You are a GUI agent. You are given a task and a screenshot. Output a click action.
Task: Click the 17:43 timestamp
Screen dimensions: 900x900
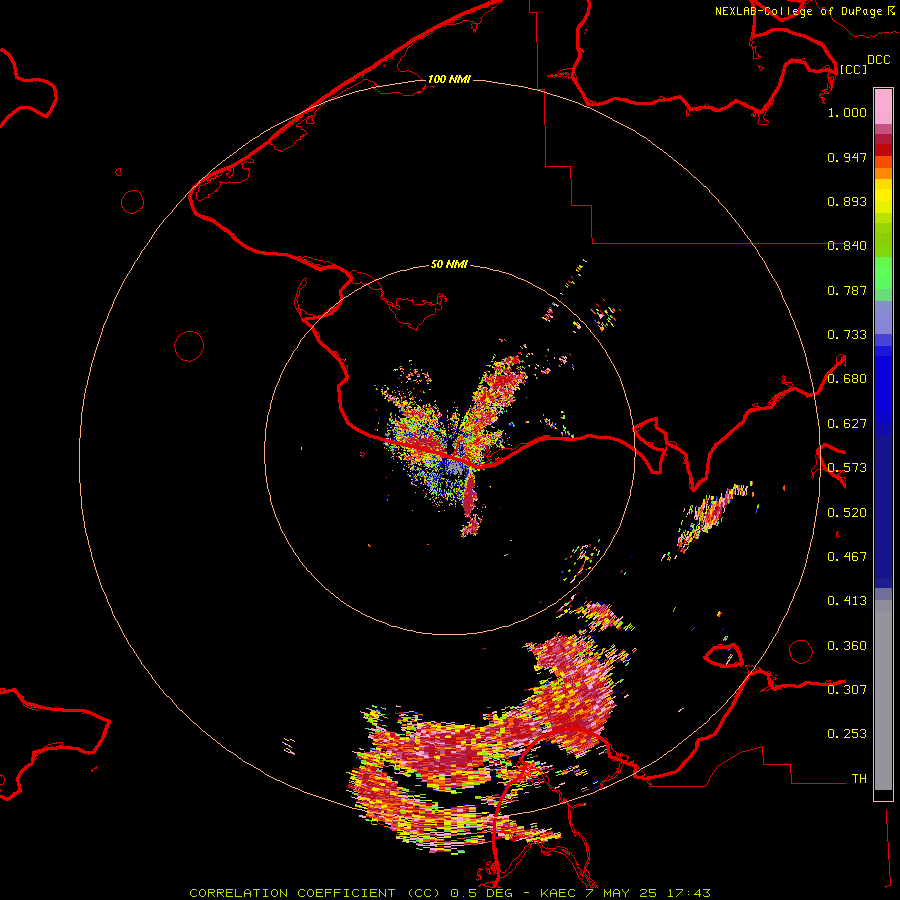click(x=689, y=893)
